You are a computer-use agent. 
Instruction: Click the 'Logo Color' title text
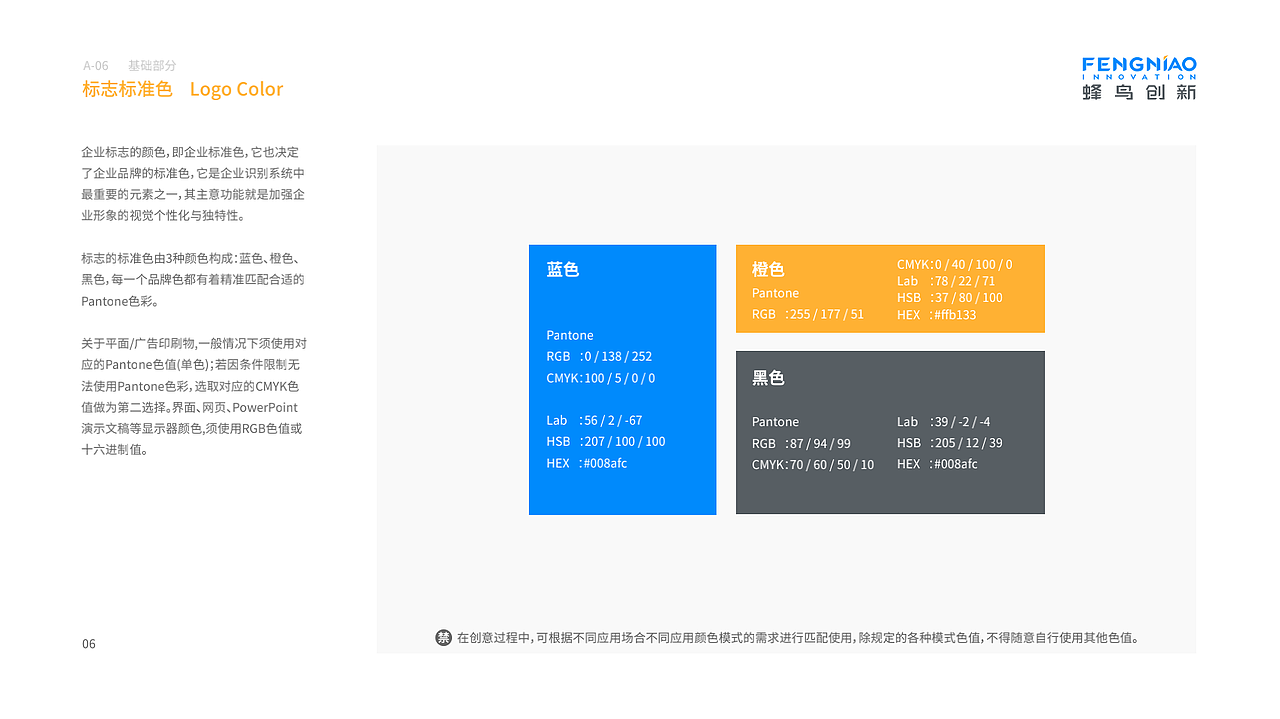[236, 89]
